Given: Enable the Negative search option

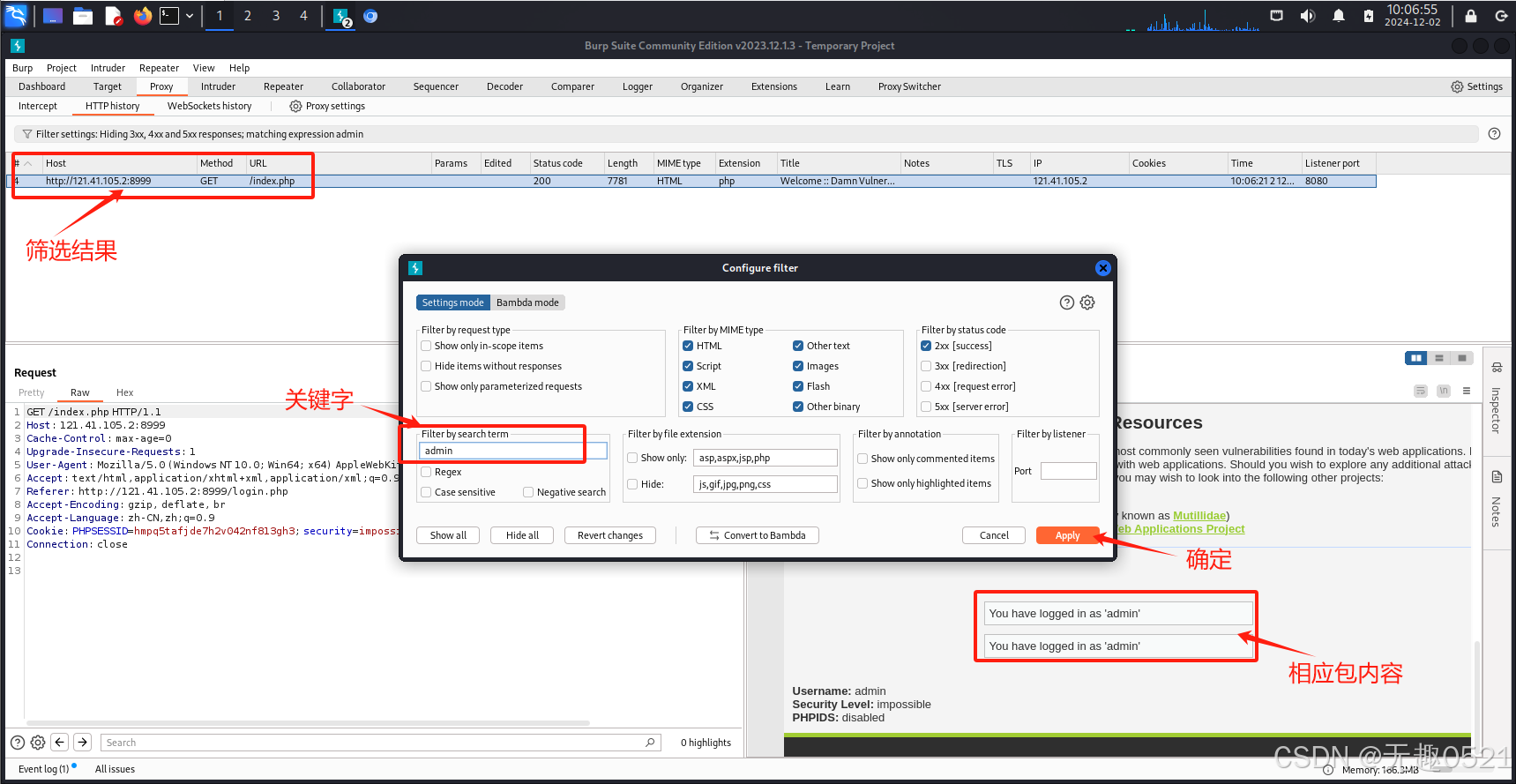Looking at the screenshot, I should point(529,492).
